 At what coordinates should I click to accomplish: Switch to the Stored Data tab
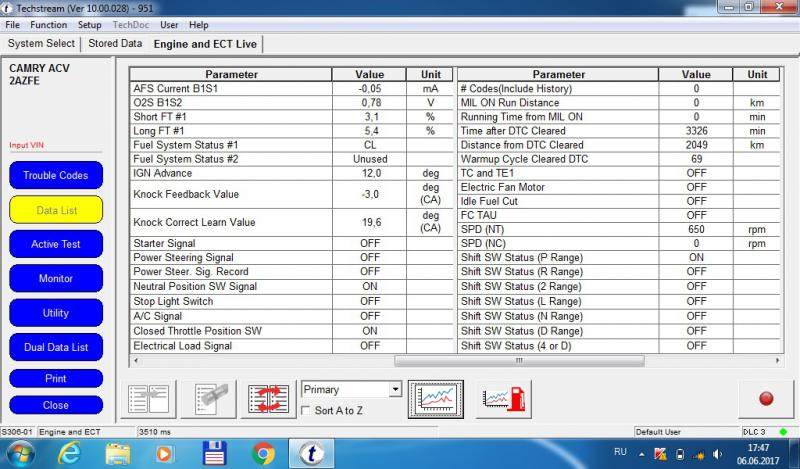[x=115, y=44]
